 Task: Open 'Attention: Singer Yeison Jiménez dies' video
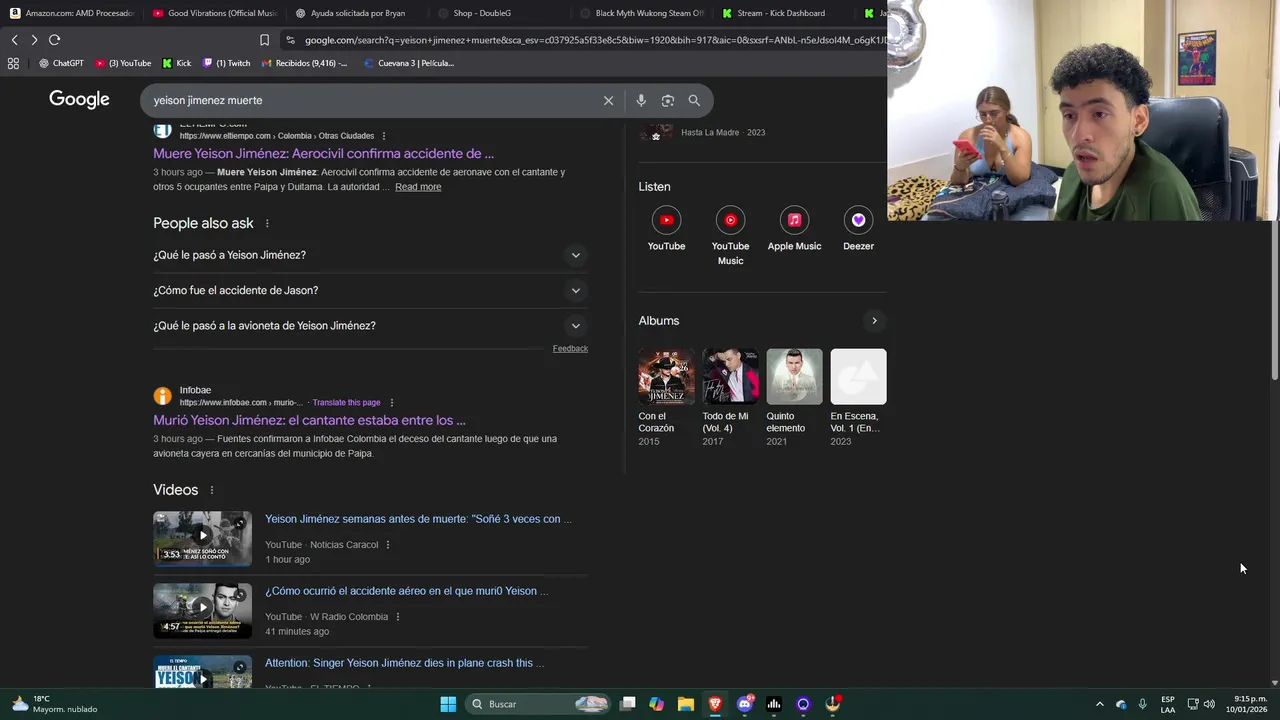(x=404, y=663)
